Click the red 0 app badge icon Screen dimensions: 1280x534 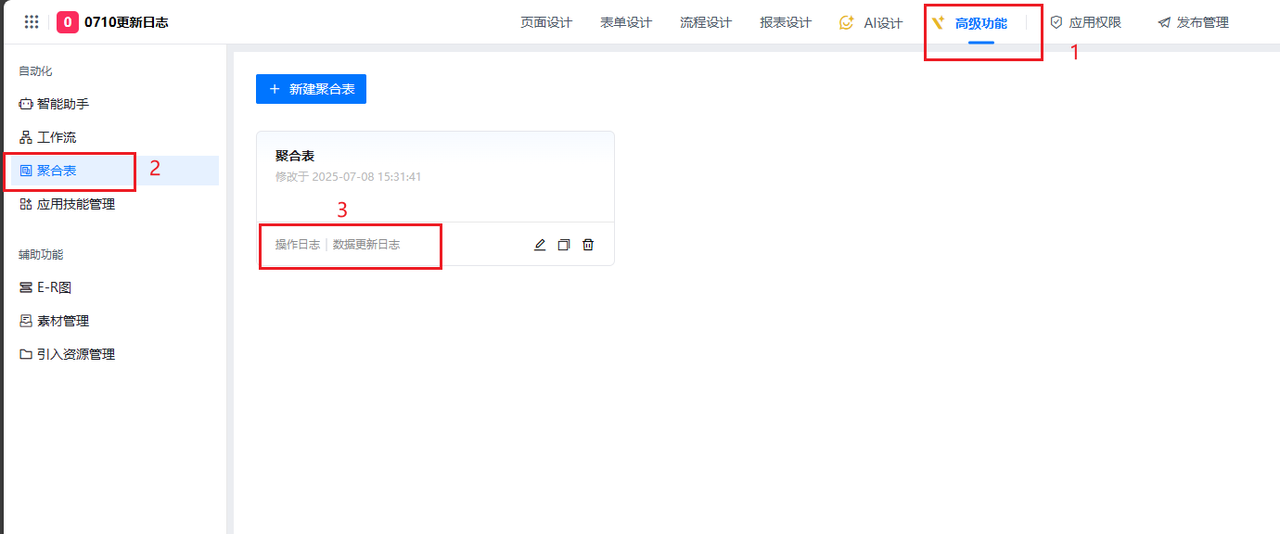(68, 22)
